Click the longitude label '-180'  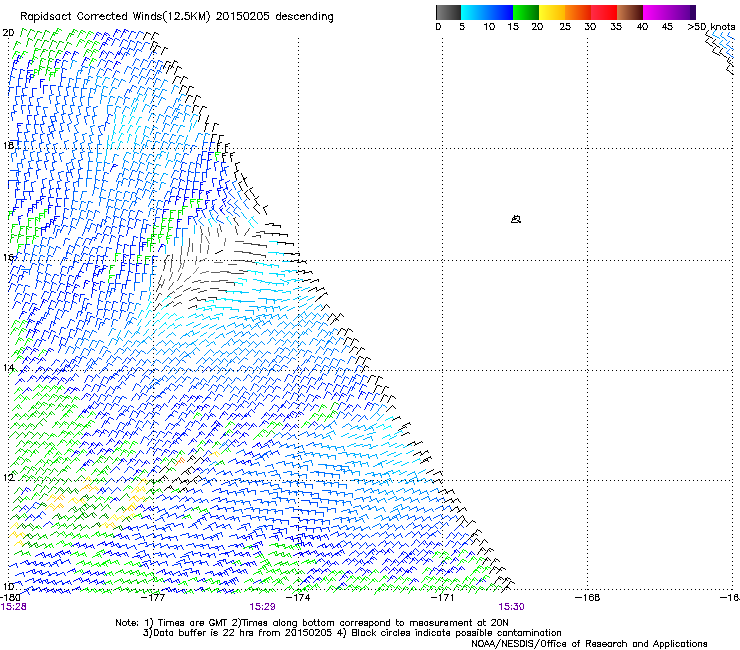point(10,598)
